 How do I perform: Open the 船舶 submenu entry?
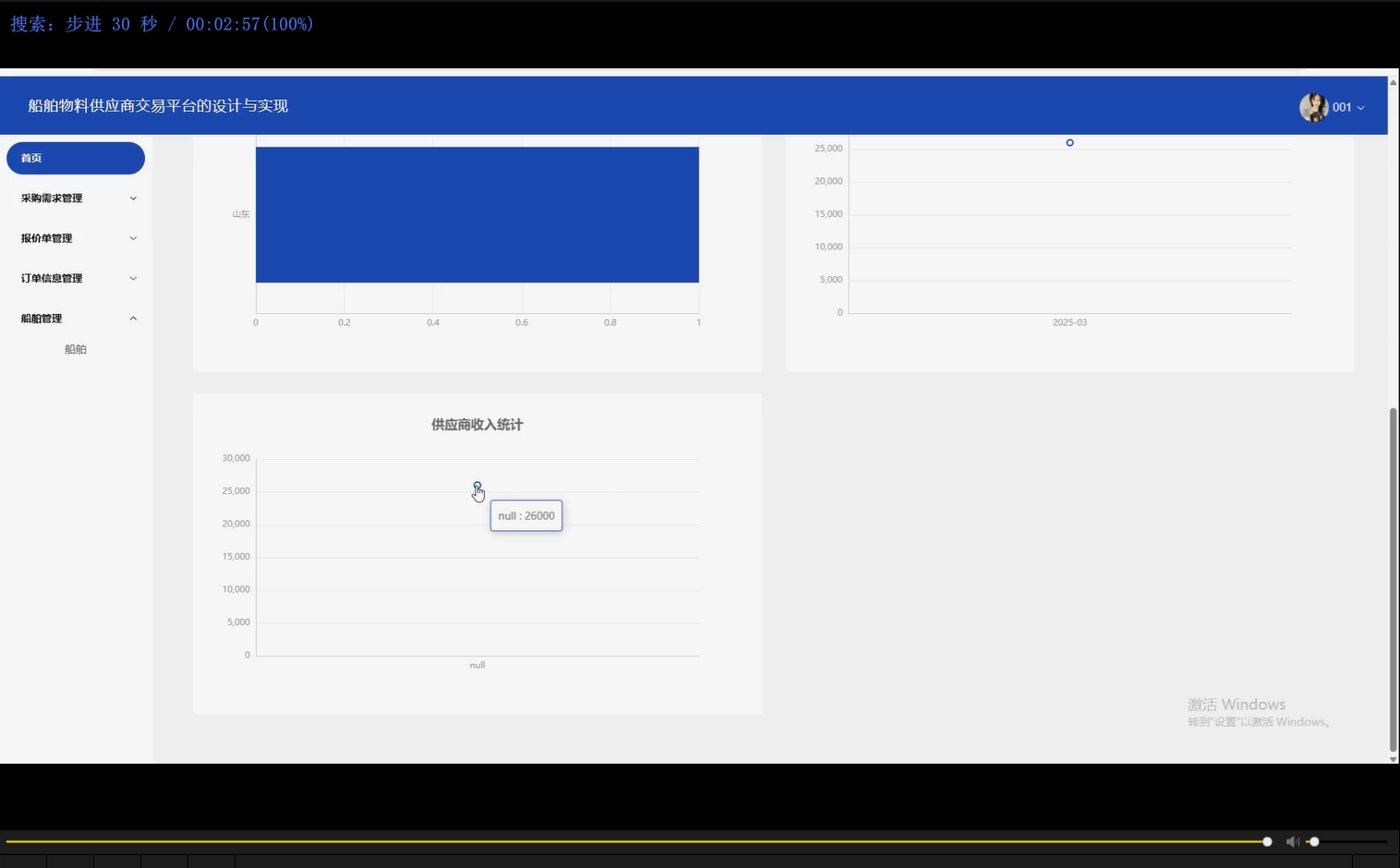(x=76, y=349)
